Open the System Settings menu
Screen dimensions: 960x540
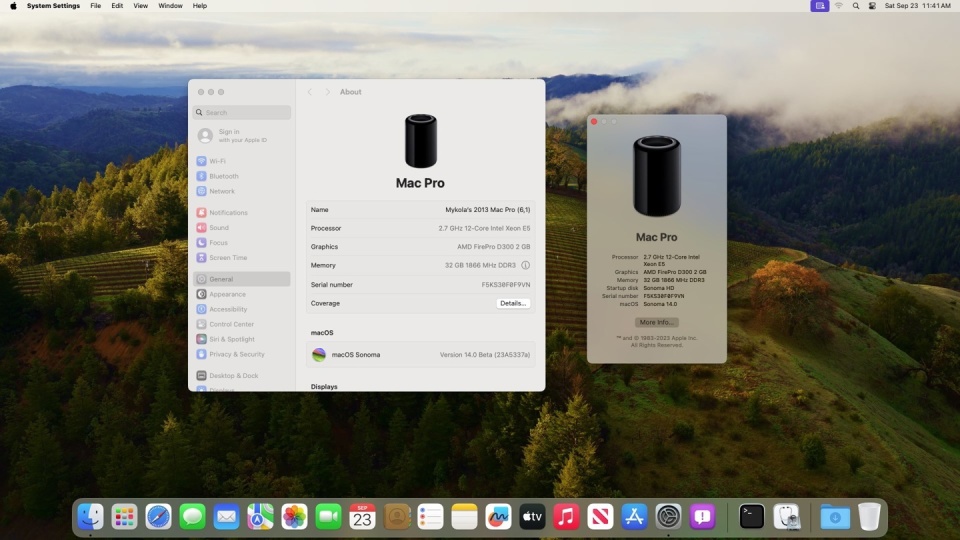click(x=53, y=6)
